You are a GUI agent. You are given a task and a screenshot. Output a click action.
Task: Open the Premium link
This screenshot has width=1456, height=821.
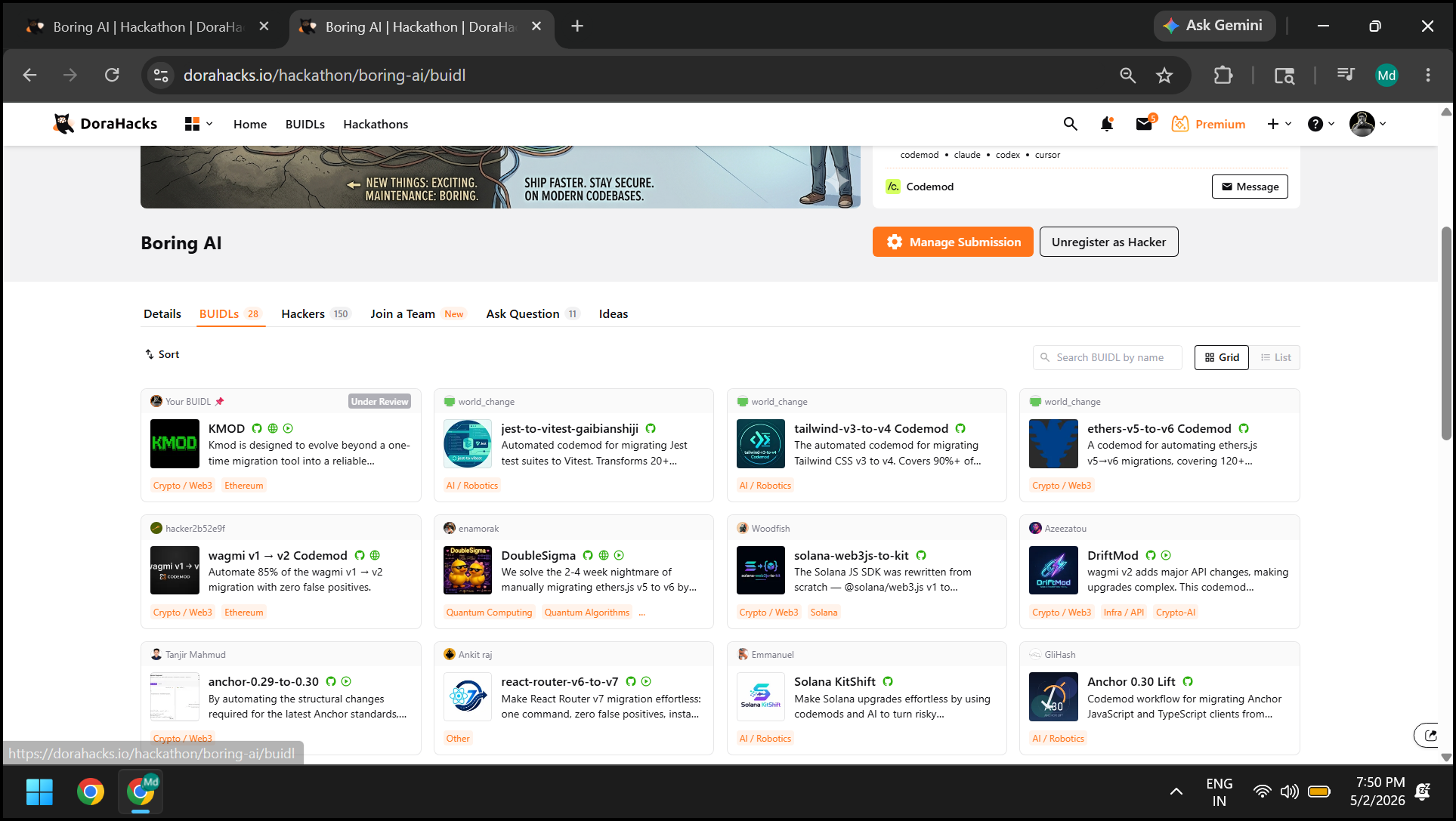(x=1209, y=124)
